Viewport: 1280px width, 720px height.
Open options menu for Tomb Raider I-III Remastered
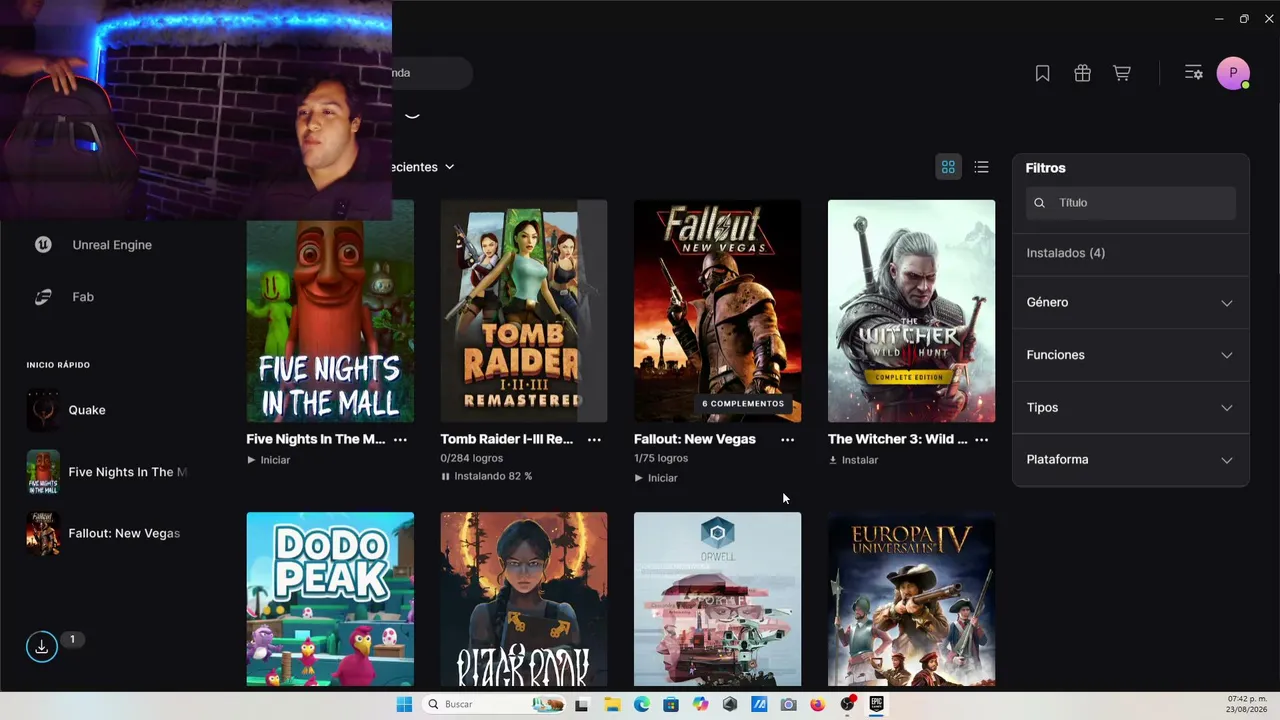click(x=594, y=439)
